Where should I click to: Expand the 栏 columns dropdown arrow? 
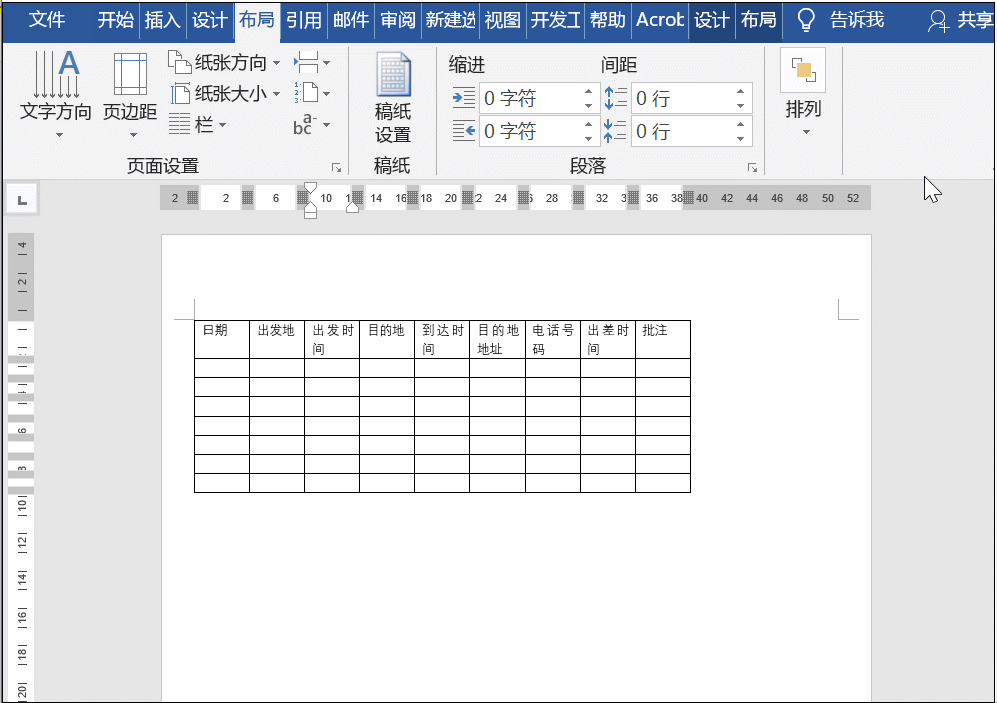pyautogui.click(x=224, y=126)
